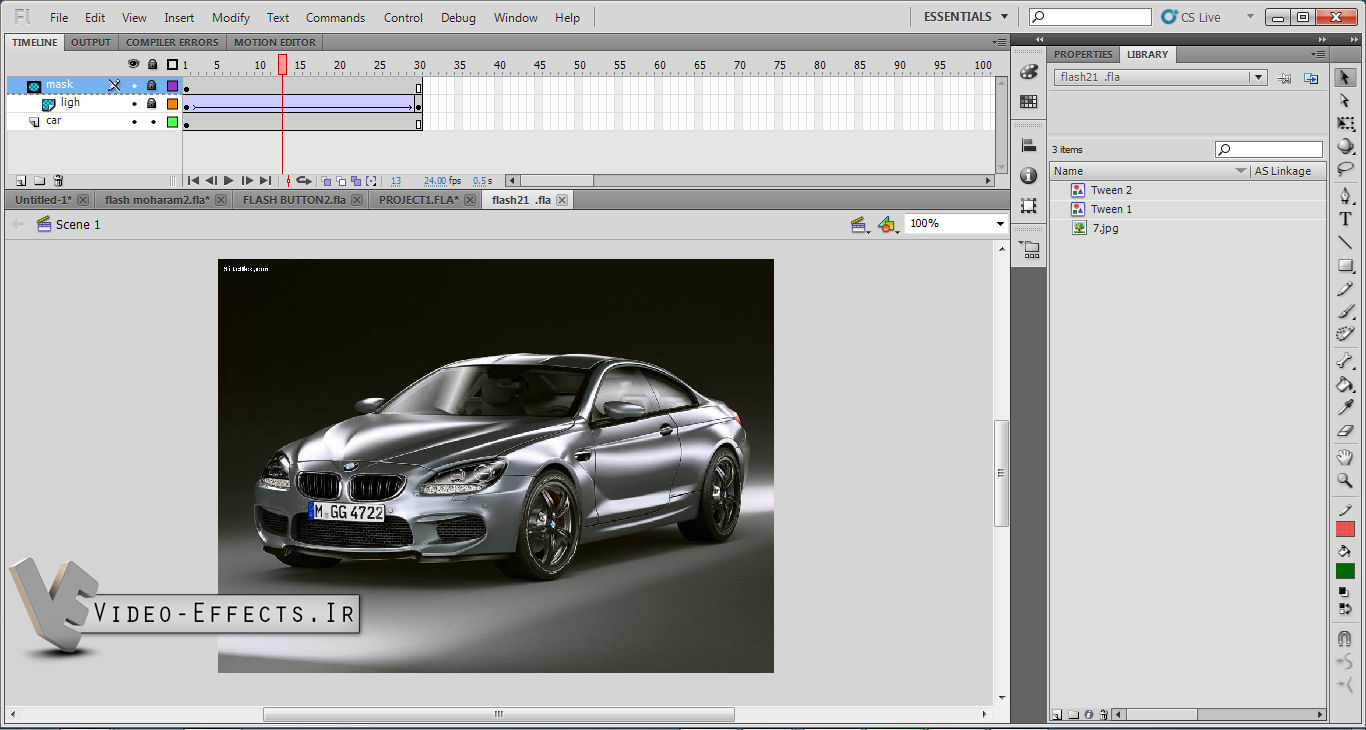This screenshot has height=730, width=1366.
Task: Open the Modify menu
Action: (231, 18)
